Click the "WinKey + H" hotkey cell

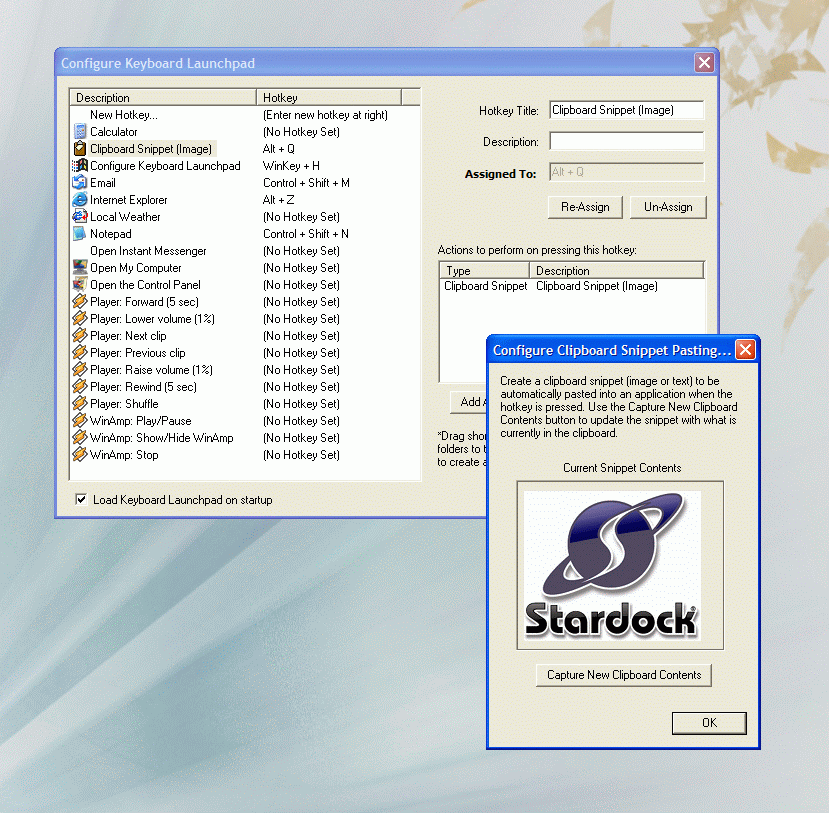291,165
